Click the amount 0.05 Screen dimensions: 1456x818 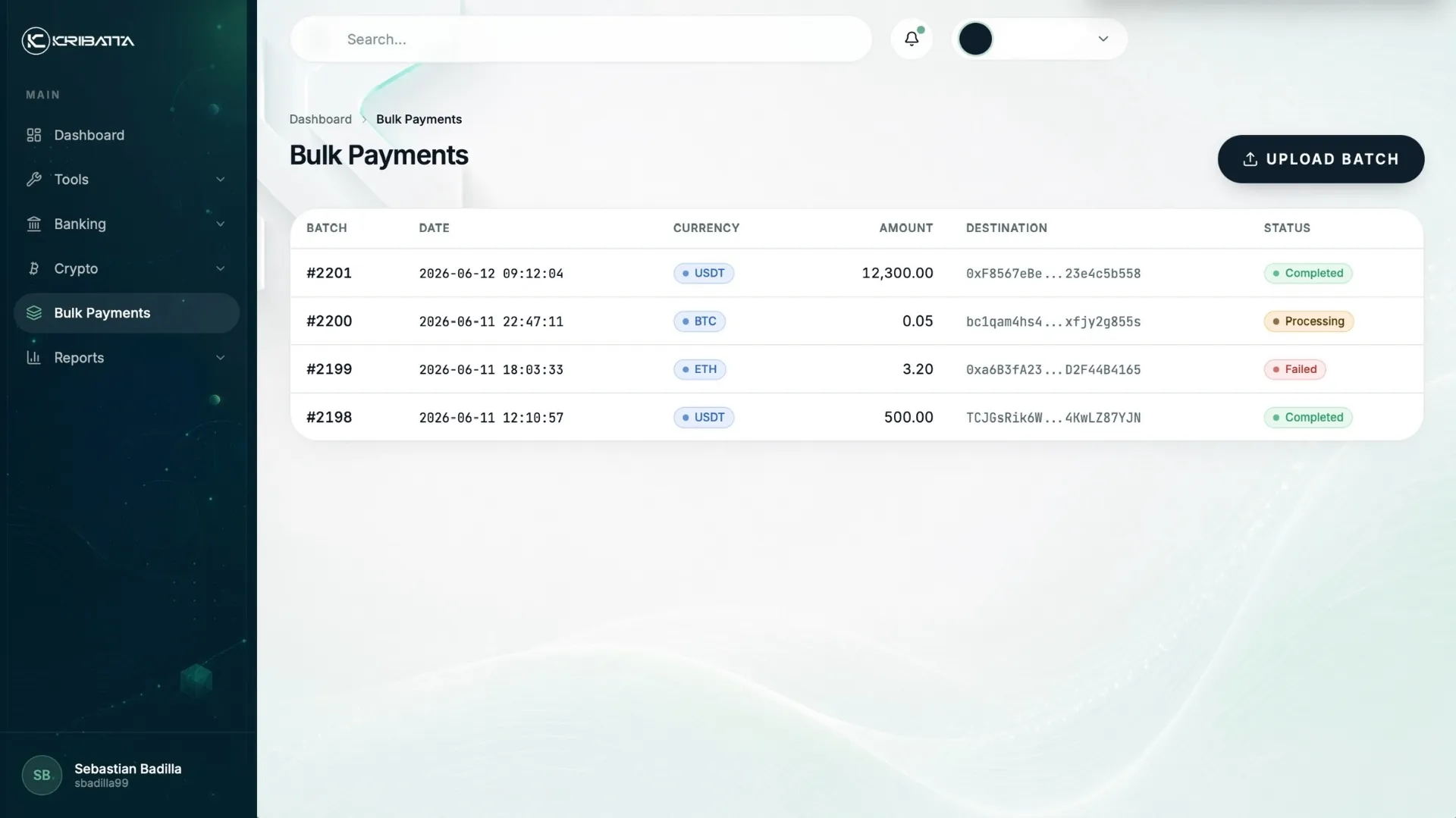918,321
